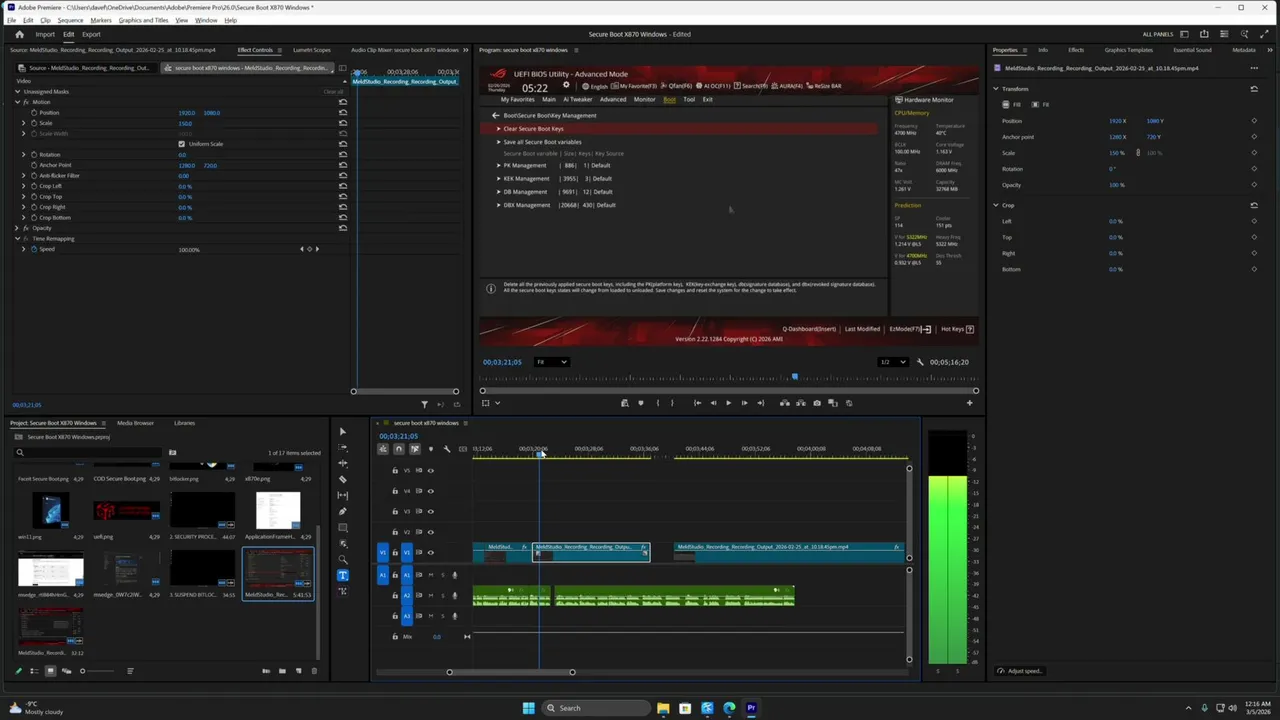Click filter icon in Effect Controls footer
The image size is (1280, 720).
click(424, 404)
